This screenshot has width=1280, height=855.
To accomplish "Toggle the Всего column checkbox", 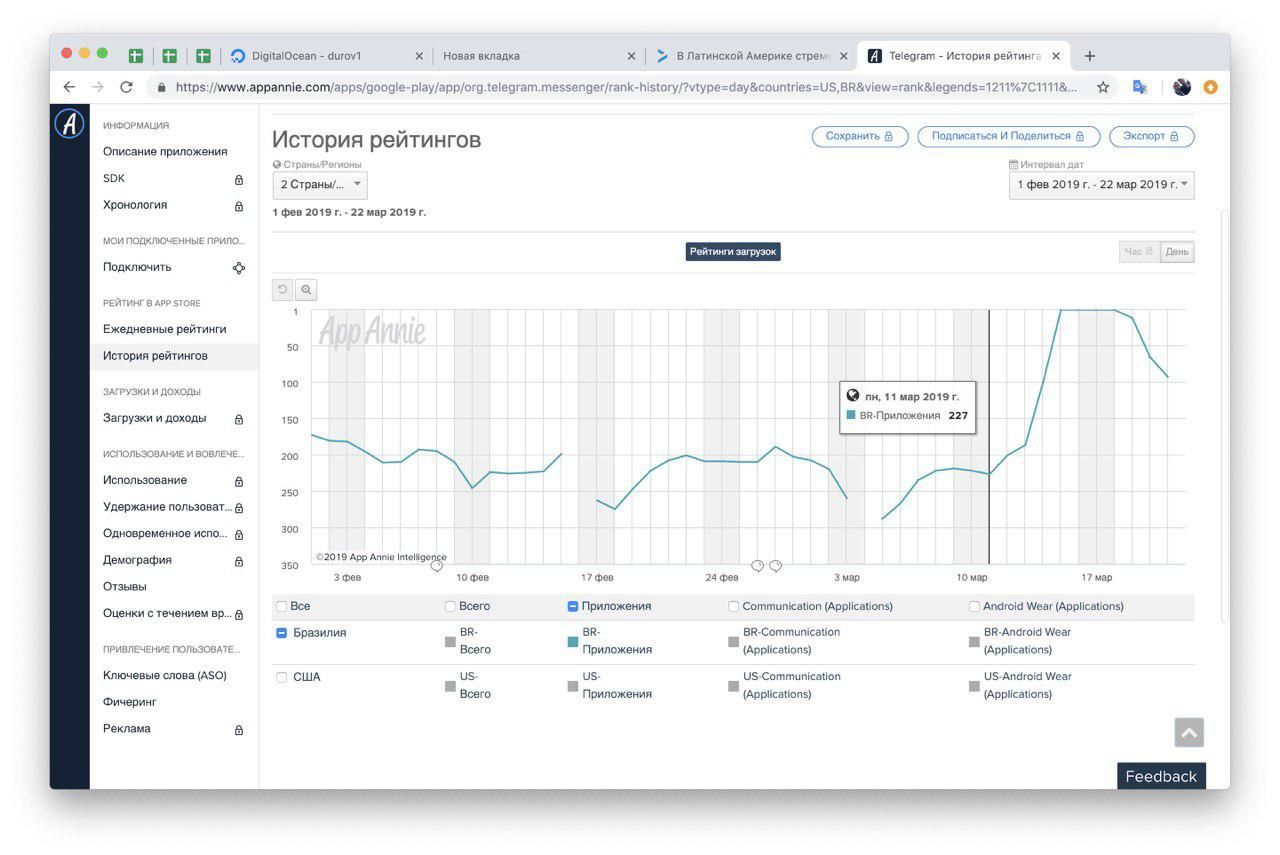I will click(450, 606).
